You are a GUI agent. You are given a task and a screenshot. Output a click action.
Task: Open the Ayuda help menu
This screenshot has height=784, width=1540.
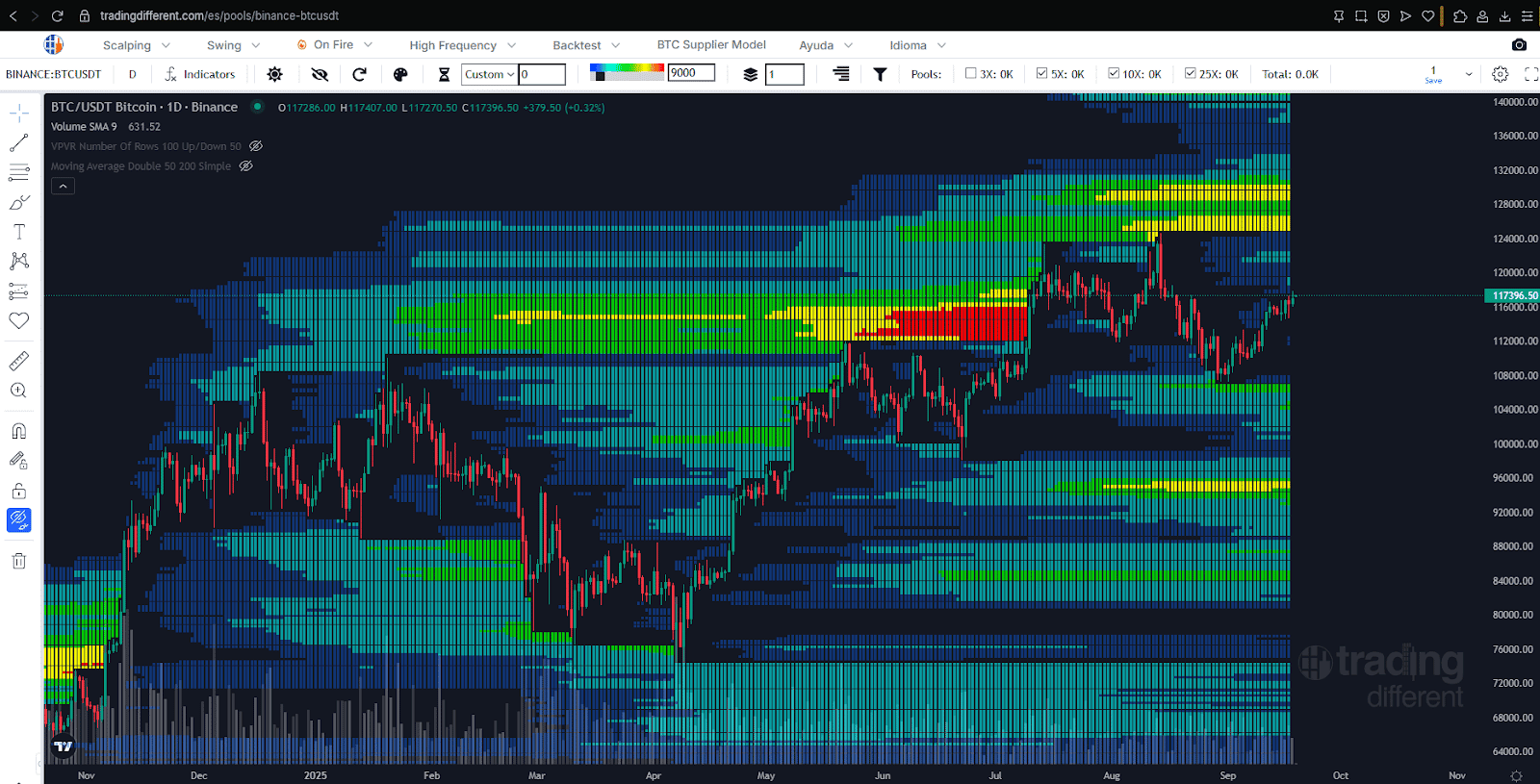coord(826,45)
